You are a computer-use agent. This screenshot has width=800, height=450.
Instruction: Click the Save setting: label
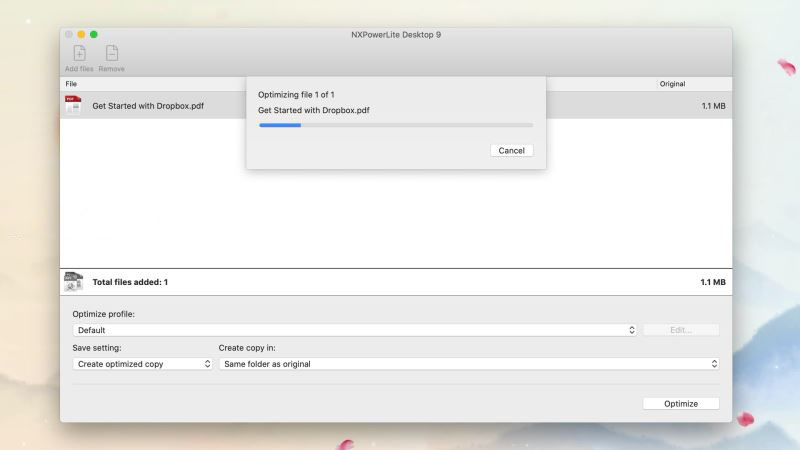tap(97, 347)
